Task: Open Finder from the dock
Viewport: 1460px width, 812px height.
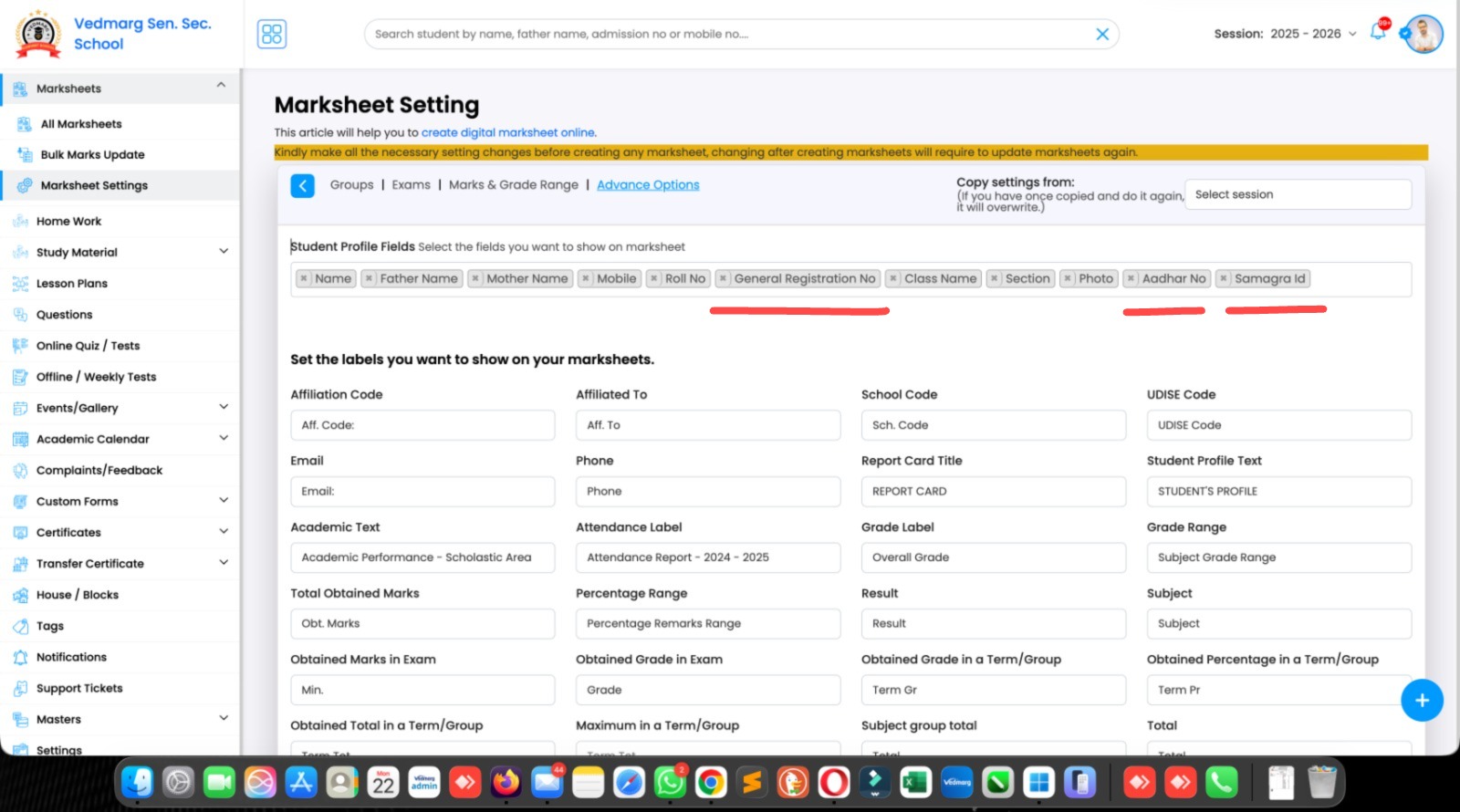Action: (x=138, y=782)
